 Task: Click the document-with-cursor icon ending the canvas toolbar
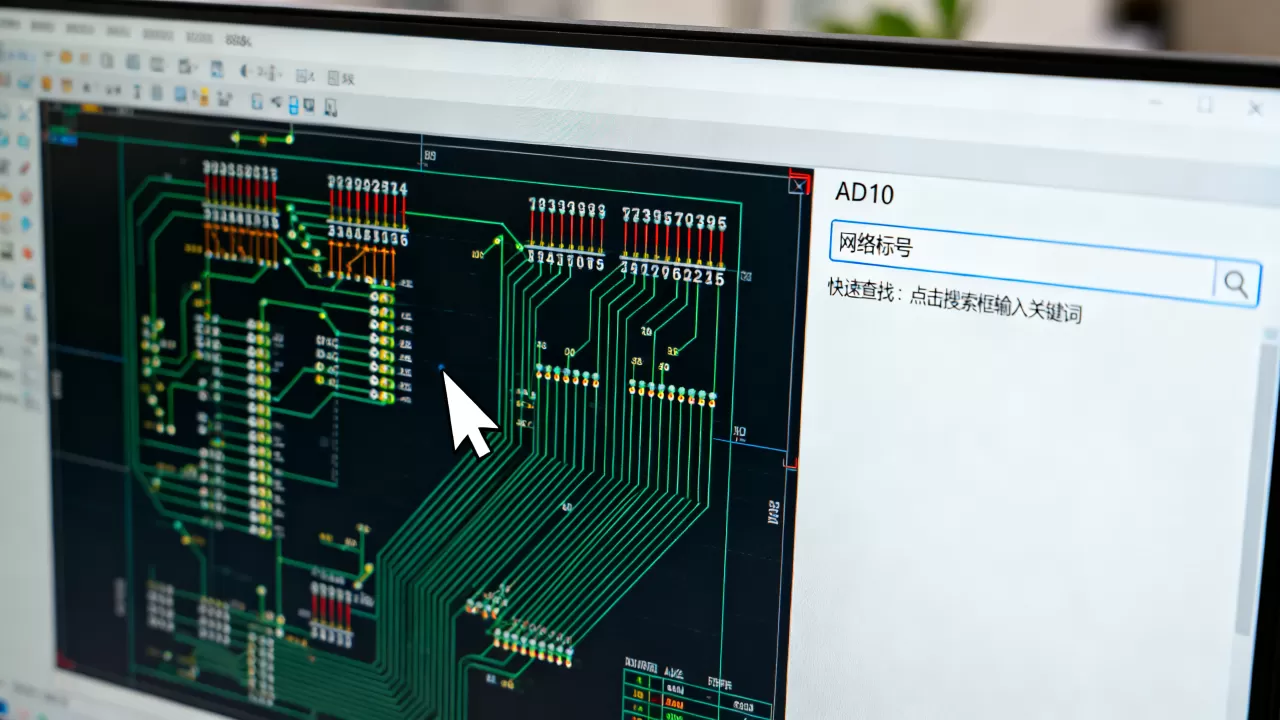pyautogui.click(x=330, y=107)
